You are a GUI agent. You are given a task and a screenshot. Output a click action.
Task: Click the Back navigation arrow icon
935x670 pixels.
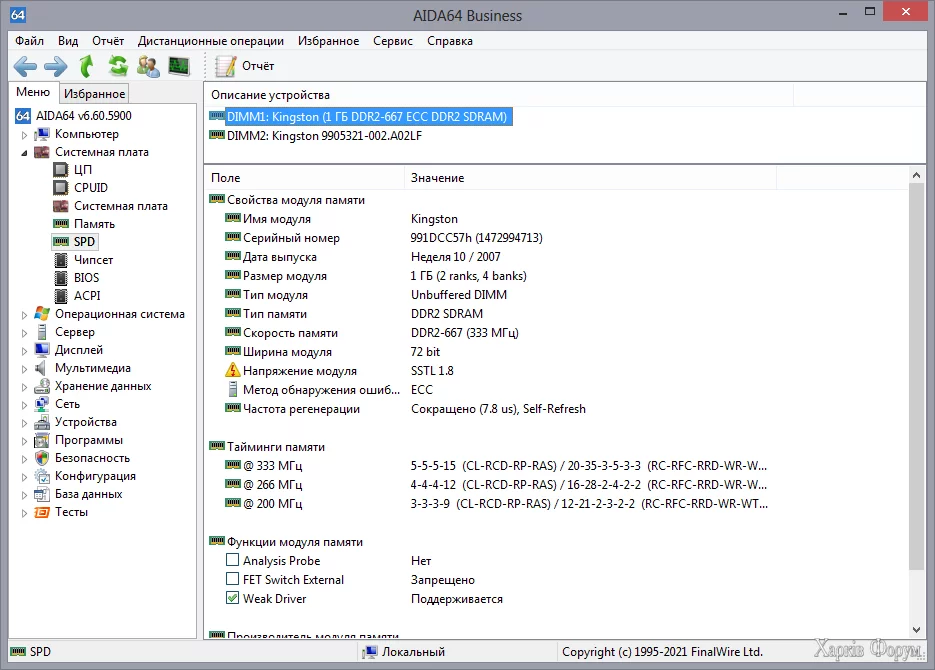point(25,66)
